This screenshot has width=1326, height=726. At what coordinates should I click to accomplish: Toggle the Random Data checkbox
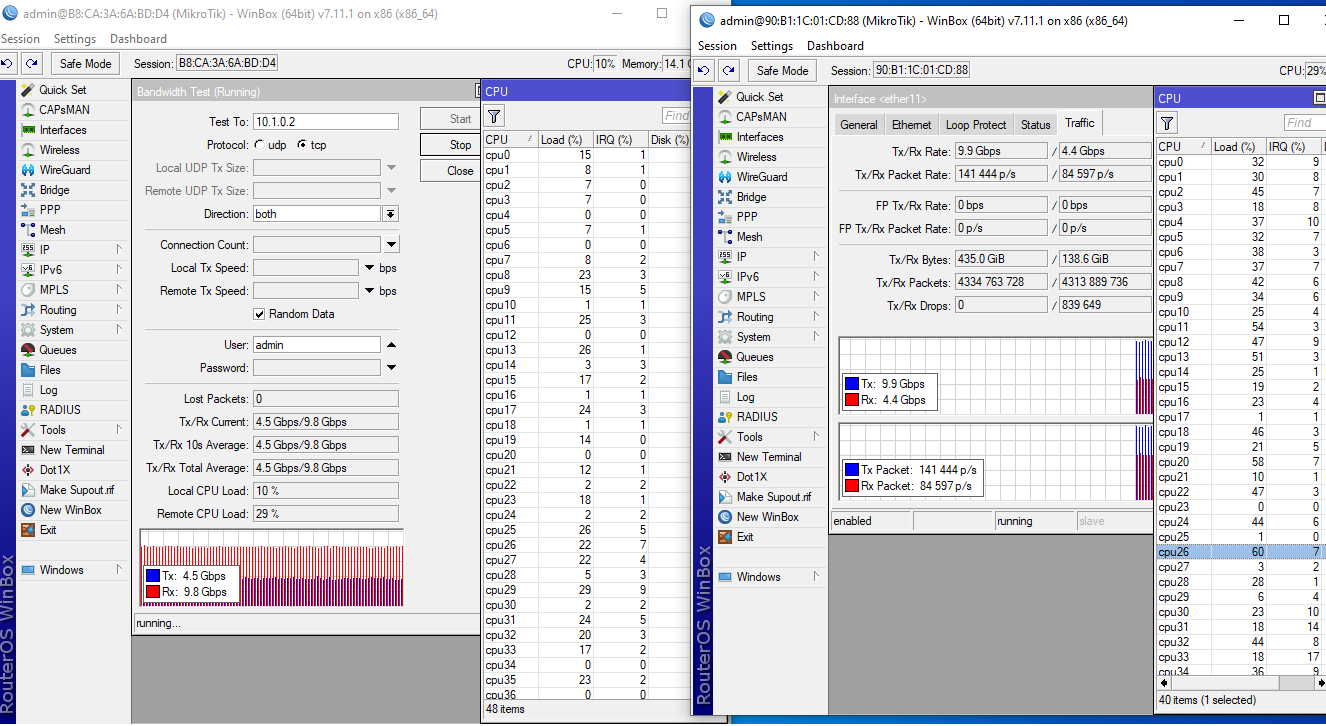tap(260, 314)
